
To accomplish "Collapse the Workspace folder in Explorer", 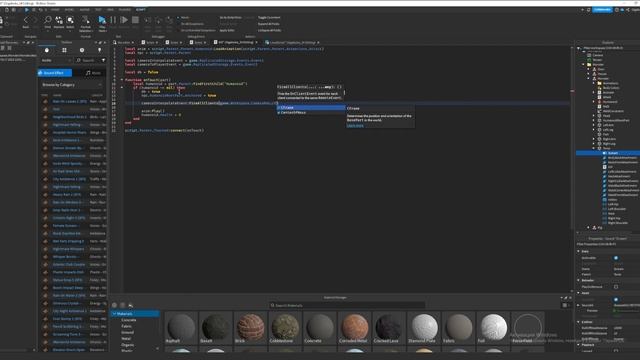I will point(584,64).
